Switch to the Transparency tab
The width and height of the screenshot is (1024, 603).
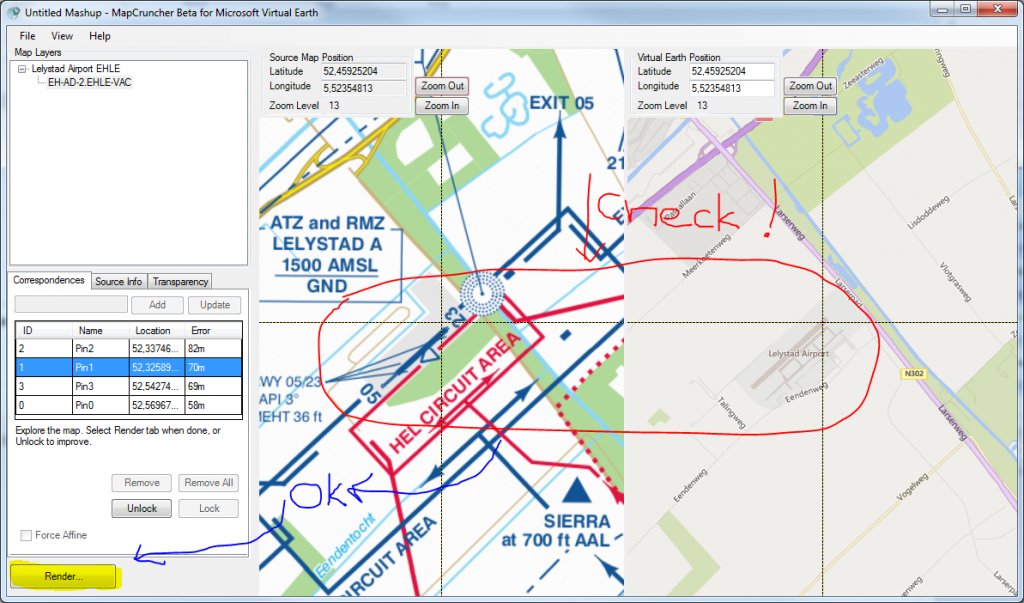(x=179, y=281)
